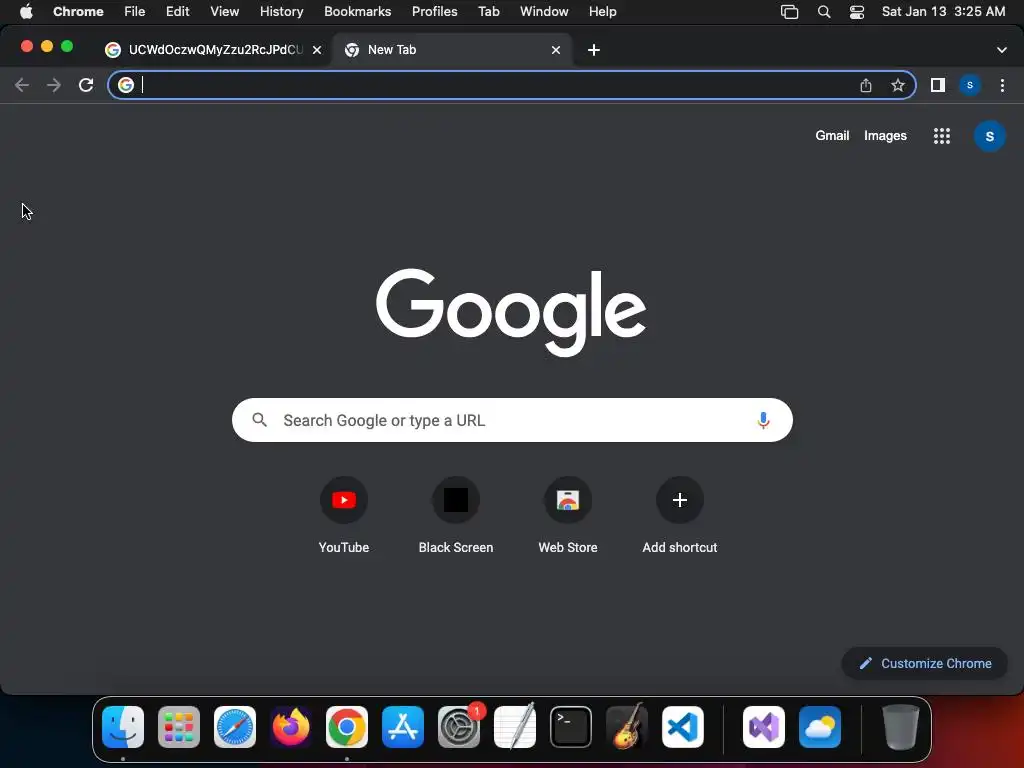This screenshot has height=768, width=1024.
Task: Open GarageBand from the Dock
Action: pos(627,726)
